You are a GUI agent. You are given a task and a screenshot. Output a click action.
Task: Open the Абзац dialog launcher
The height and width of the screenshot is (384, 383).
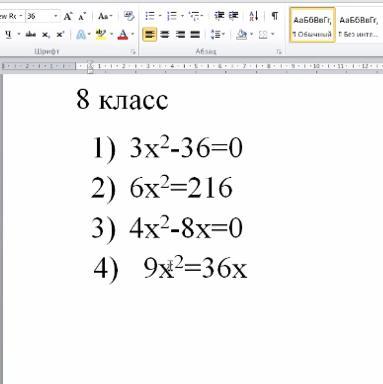pyautogui.click(x=279, y=52)
